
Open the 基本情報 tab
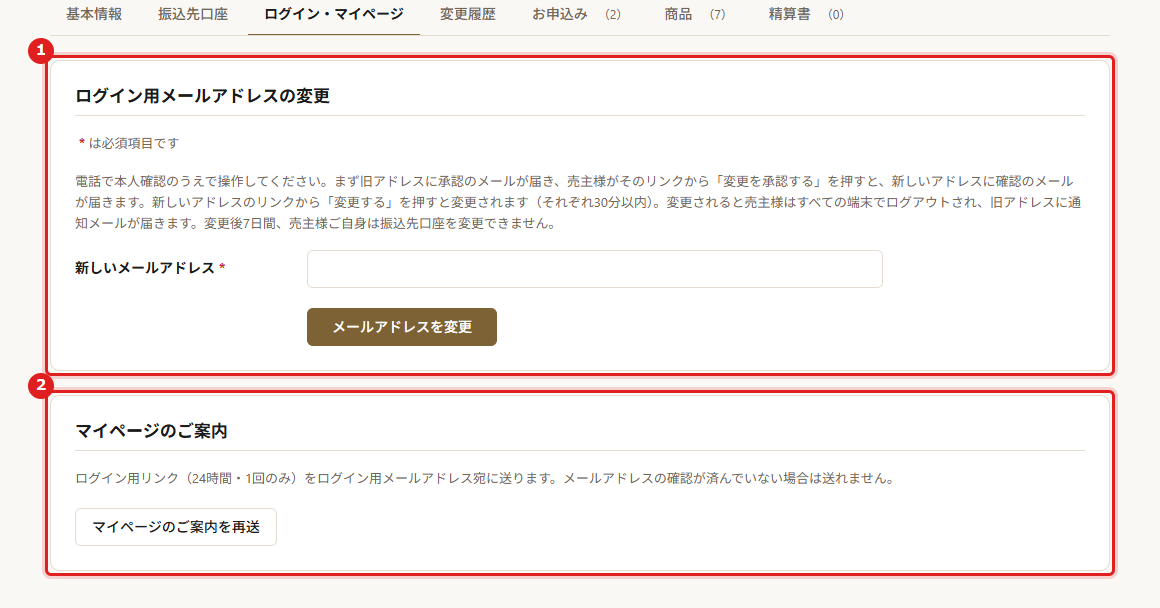pyautogui.click(x=94, y=15)
